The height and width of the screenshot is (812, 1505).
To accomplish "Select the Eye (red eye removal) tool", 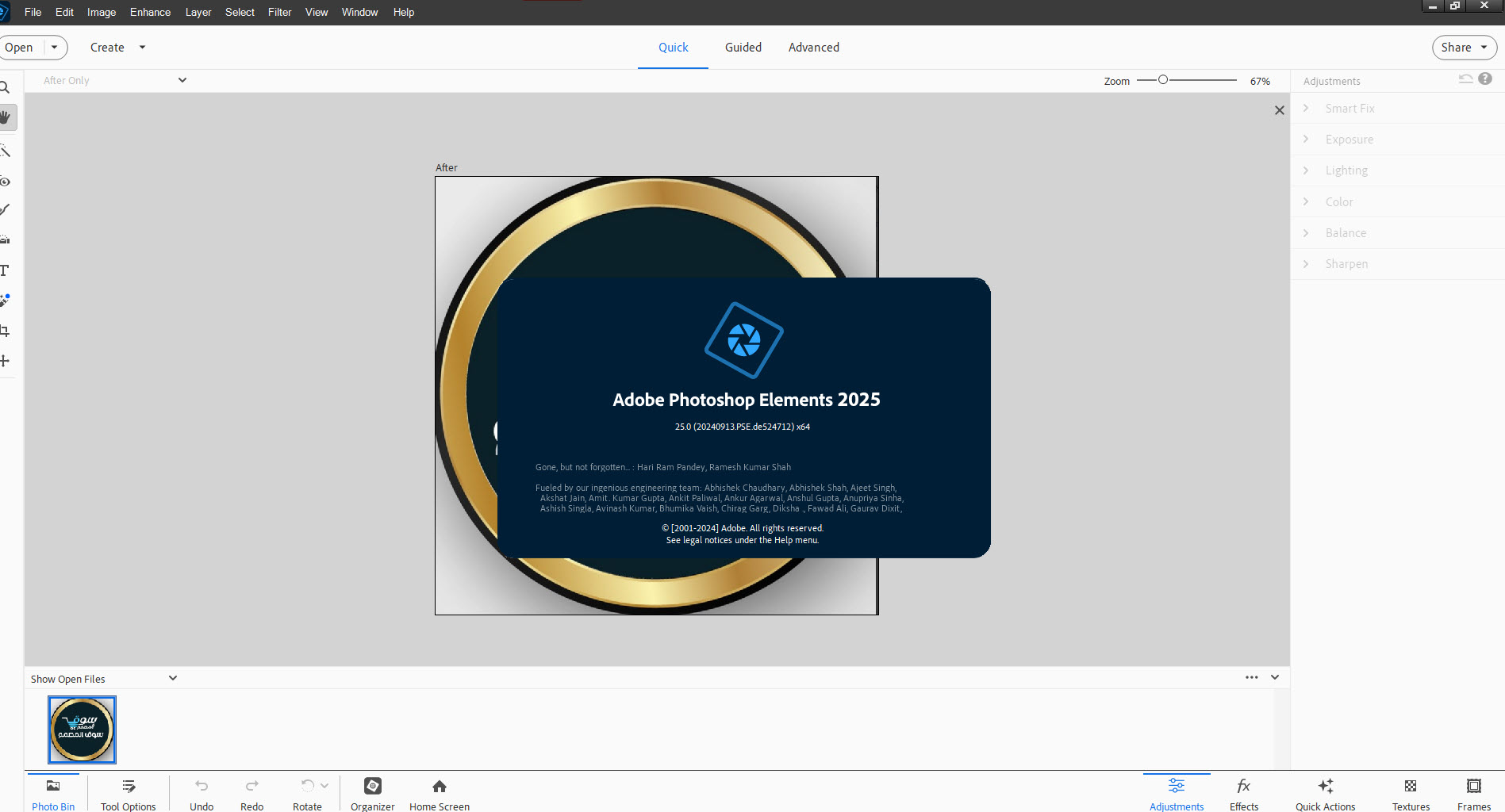I will click(5, 182).
